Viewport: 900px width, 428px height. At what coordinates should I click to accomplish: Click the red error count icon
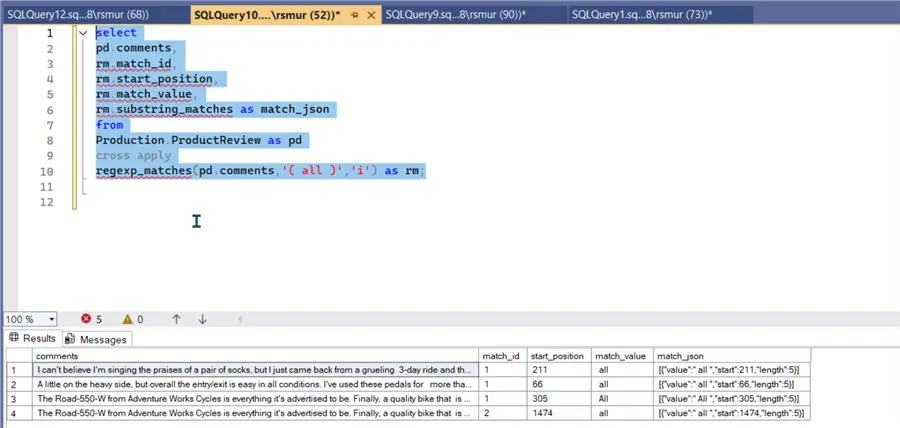point(85,319)
